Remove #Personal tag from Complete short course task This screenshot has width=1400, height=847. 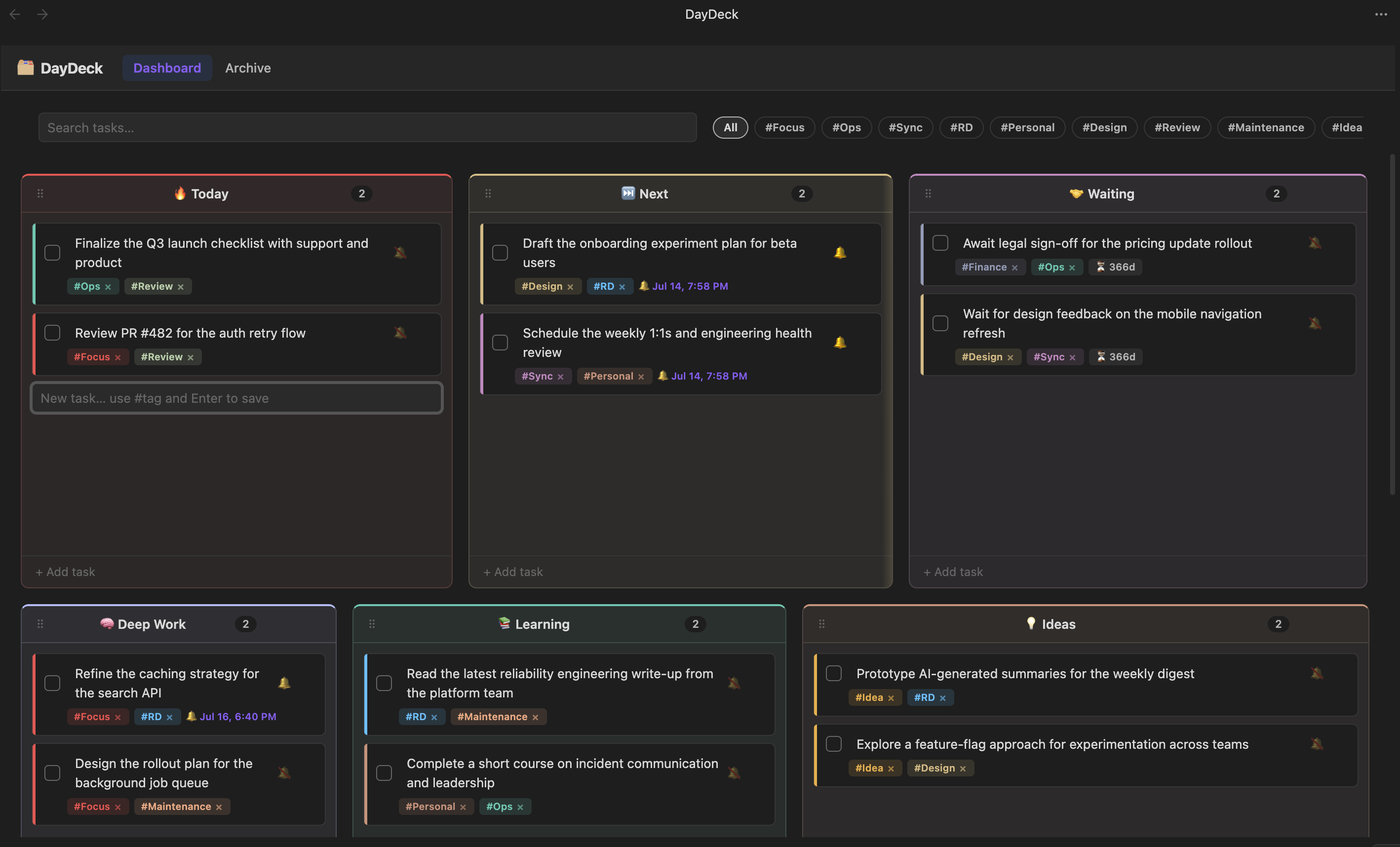click(x=463, y=807)
